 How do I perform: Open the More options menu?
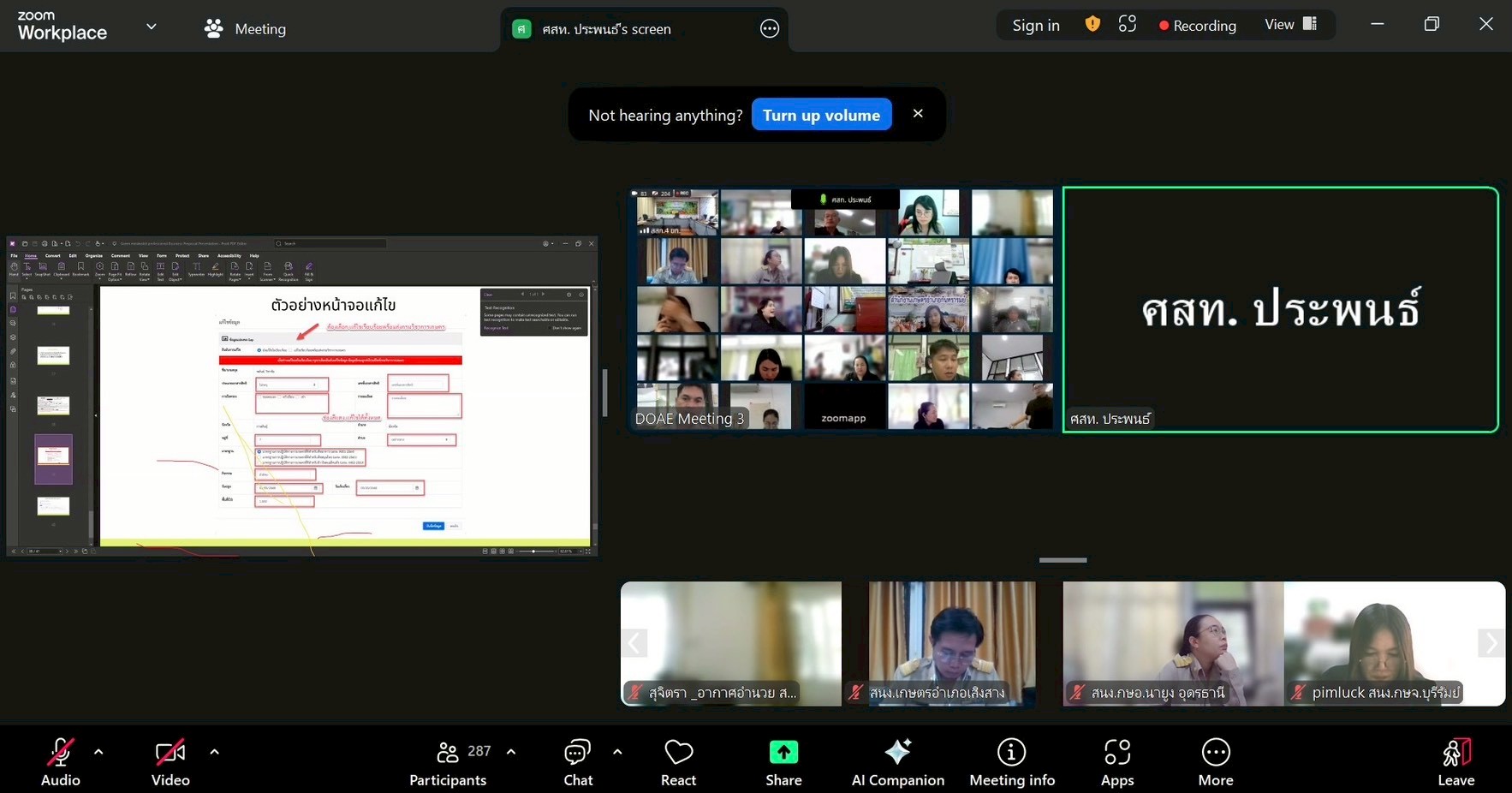[x=1215, y=761]
